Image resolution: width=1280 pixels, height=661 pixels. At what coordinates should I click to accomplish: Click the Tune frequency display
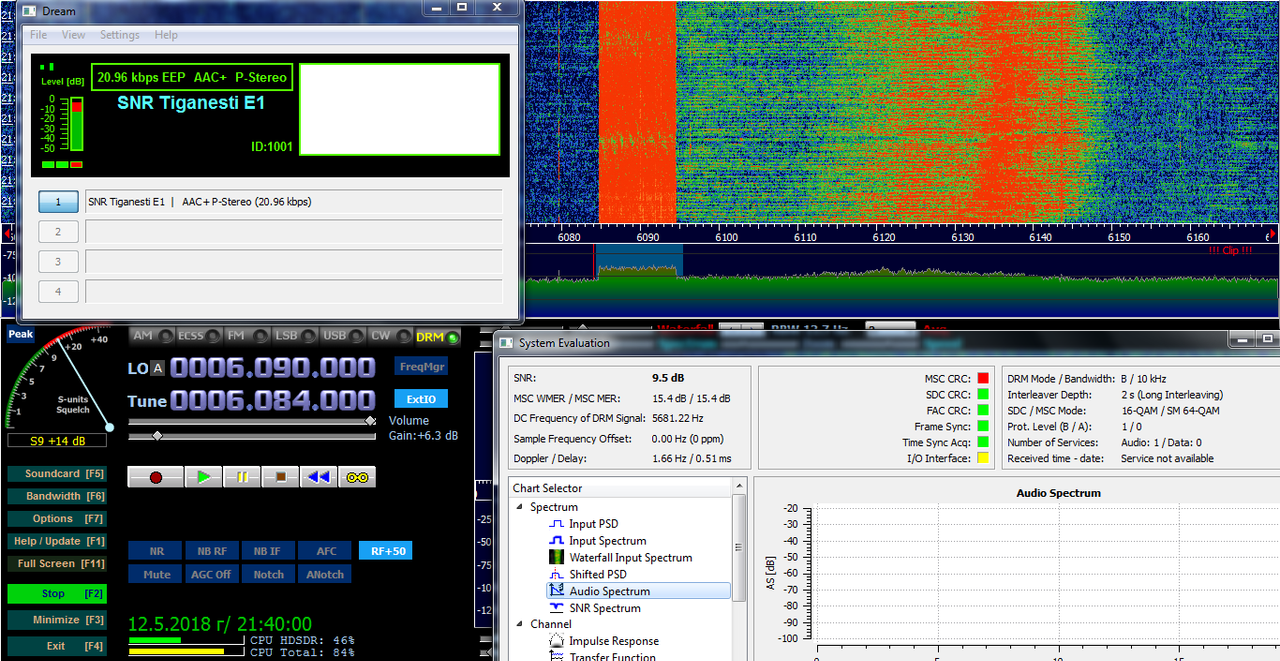tap(272, 401)
